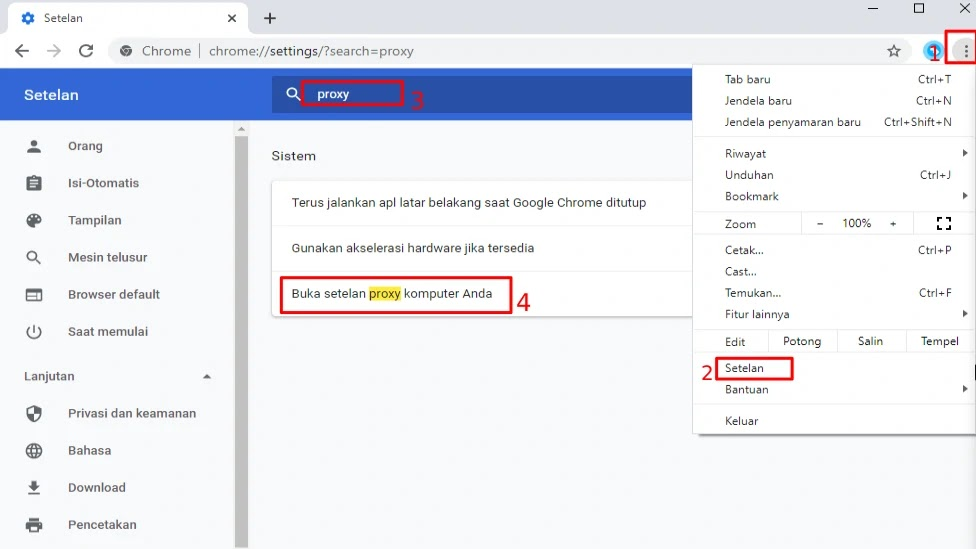Expand the Bookmark submenu

point(964,196)
